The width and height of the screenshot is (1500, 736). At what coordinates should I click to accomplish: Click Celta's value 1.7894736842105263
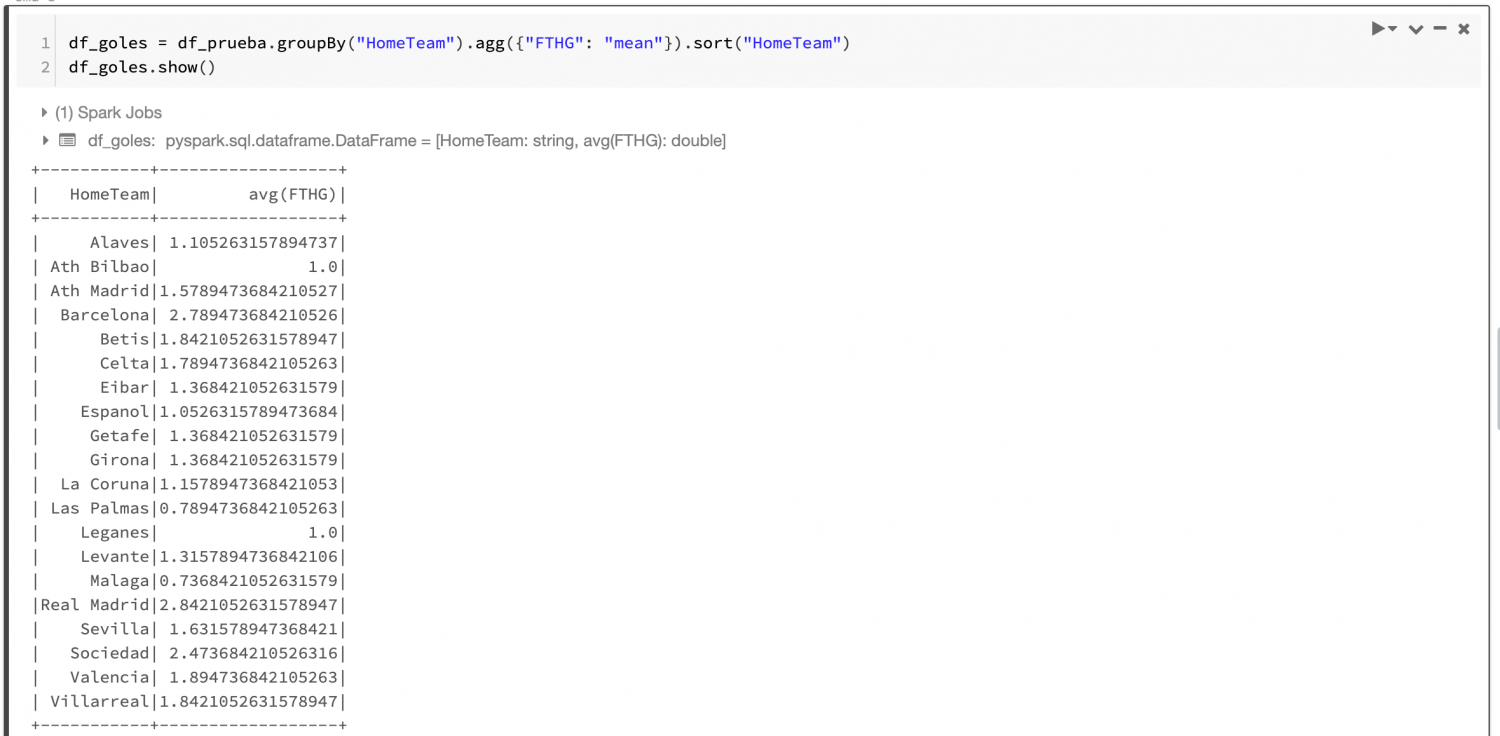[x=248, y=363]
